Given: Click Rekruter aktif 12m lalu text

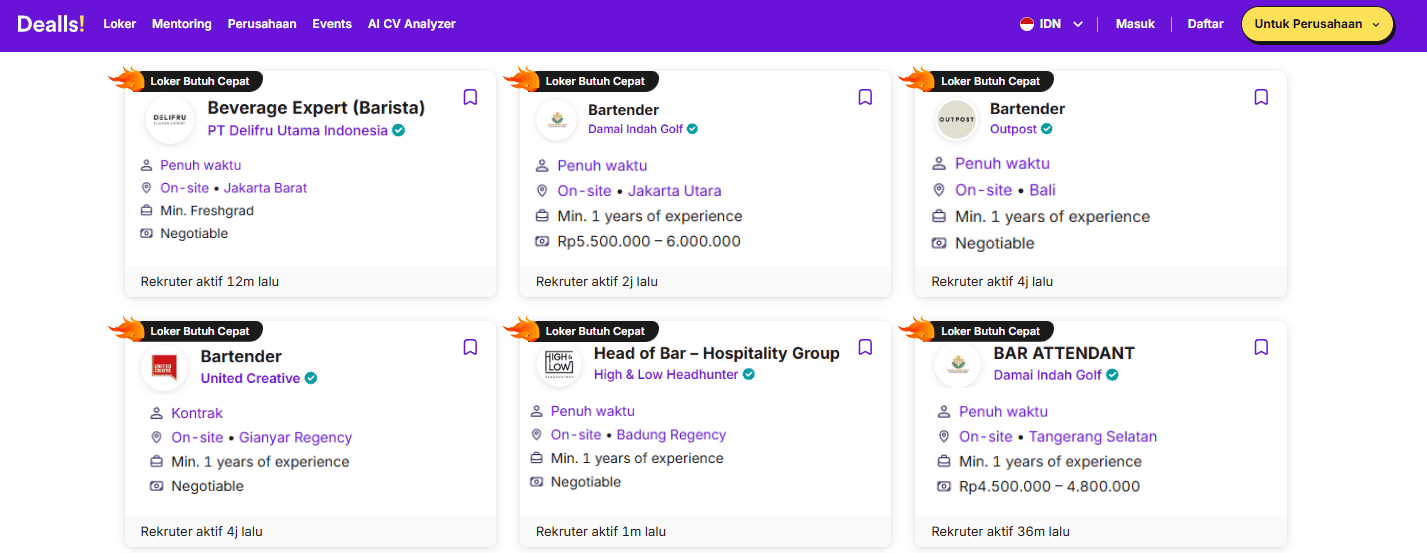Looking at the screenshot, I should click(x=210, y=282).
